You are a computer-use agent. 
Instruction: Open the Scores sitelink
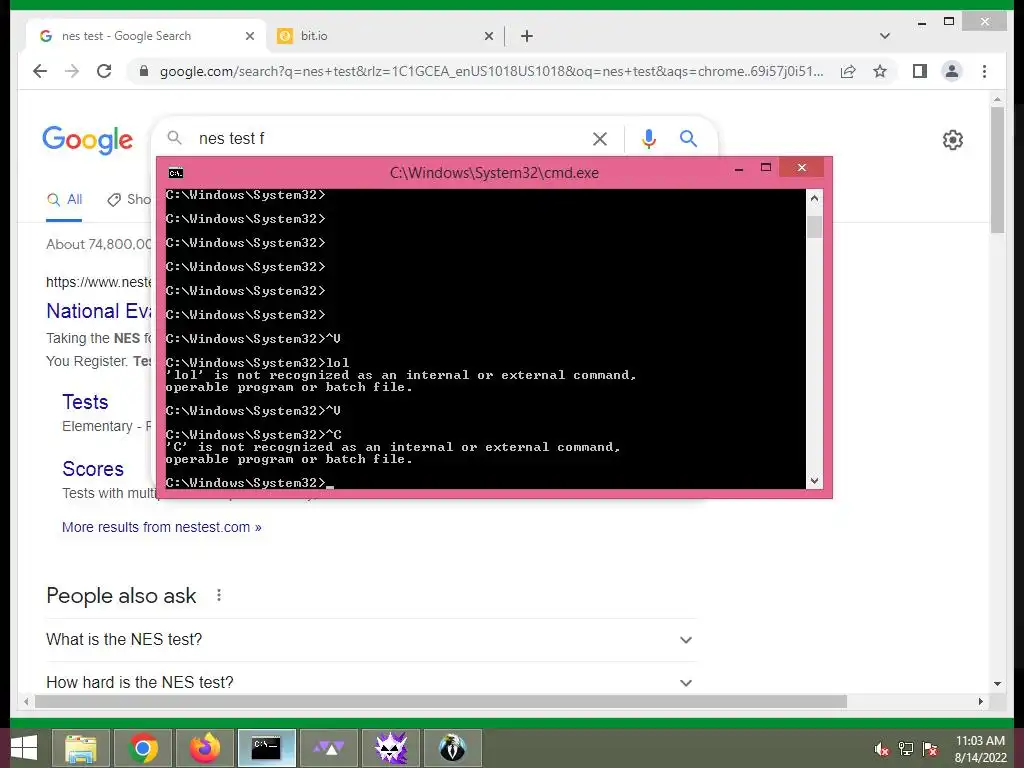[93, 469]
